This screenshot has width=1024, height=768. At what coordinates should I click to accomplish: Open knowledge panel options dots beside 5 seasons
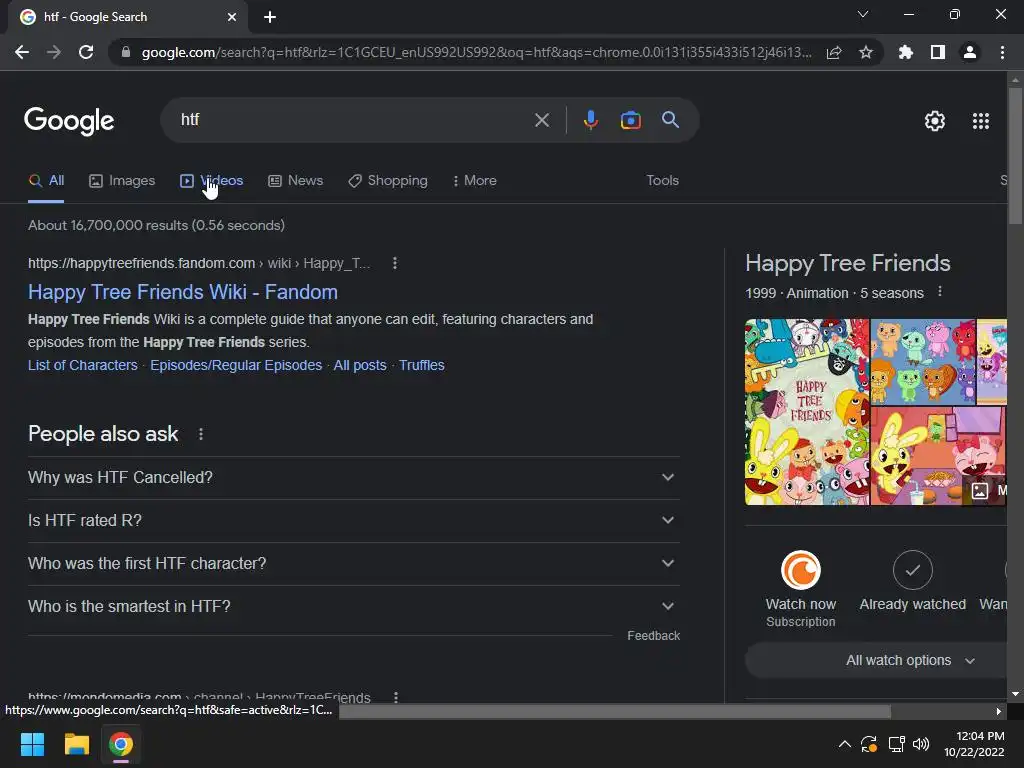(940, 292)
